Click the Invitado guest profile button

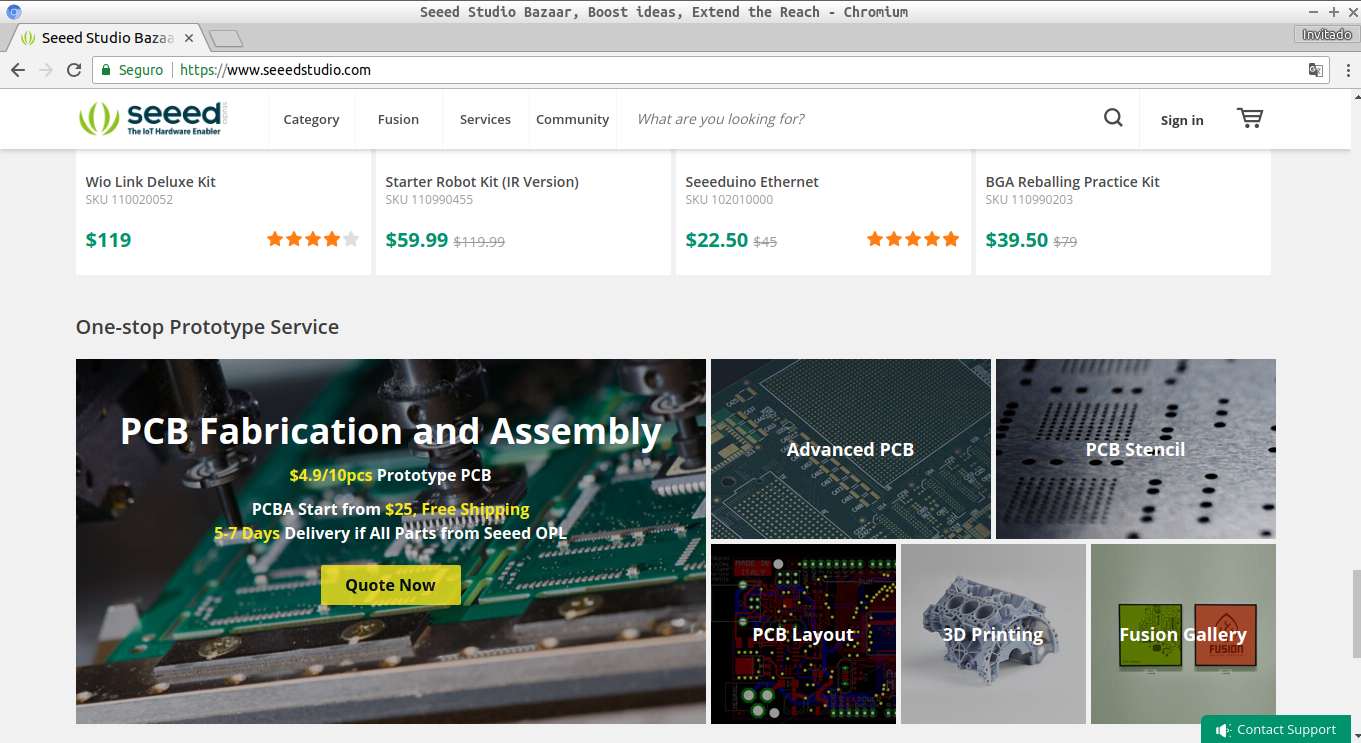[1326, 35]
